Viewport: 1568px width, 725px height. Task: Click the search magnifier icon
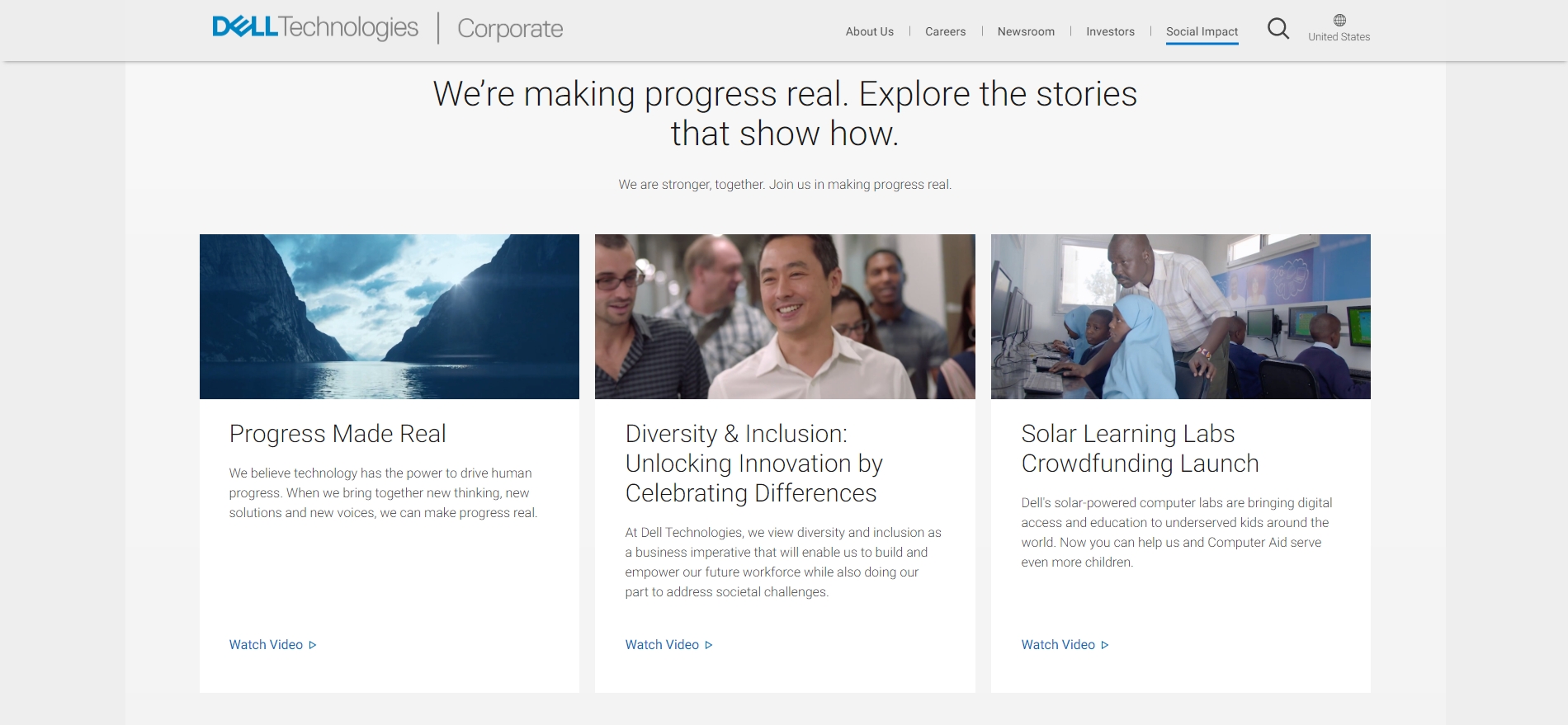(x=1278, y=29)
